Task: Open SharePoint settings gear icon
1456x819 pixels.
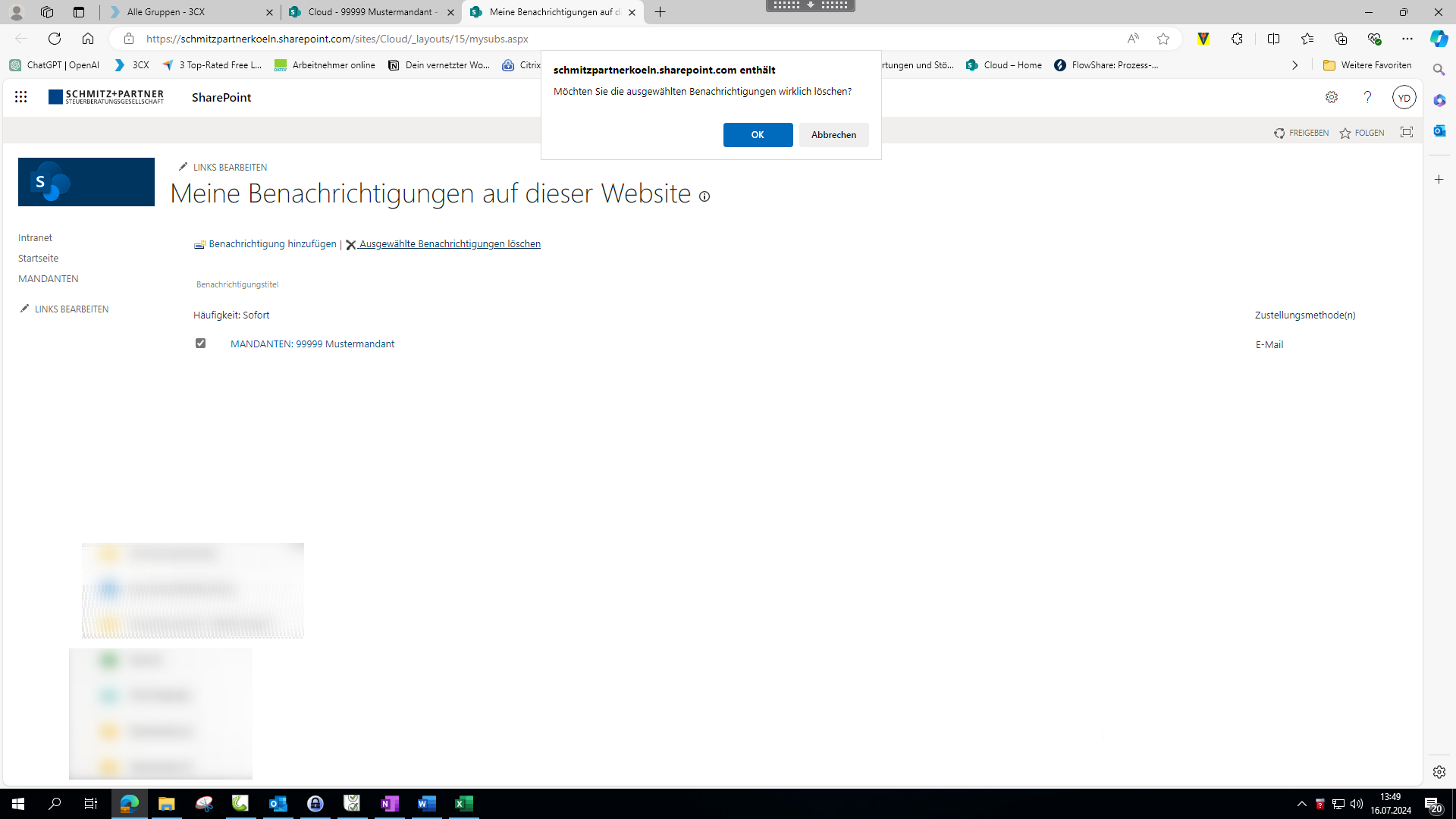Action: (1332, 97)
